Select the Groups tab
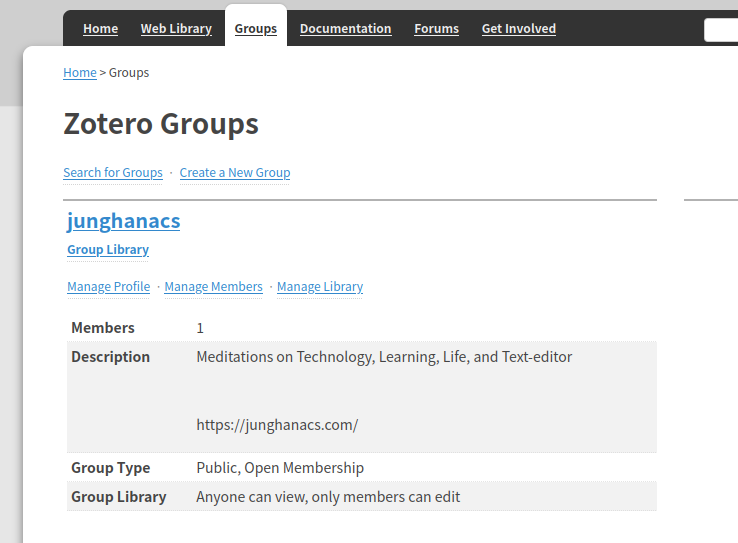Screen dimensions: 738x543 [x=256, y=29]
